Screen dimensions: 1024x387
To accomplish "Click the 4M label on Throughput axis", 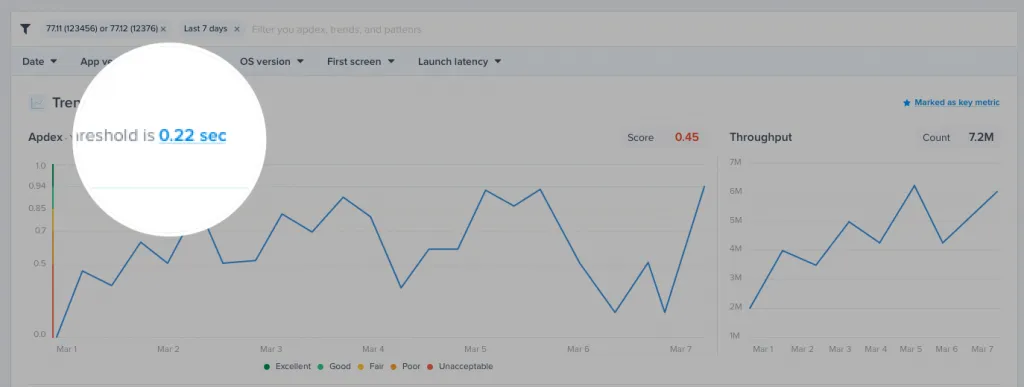I will coord(736,249).
